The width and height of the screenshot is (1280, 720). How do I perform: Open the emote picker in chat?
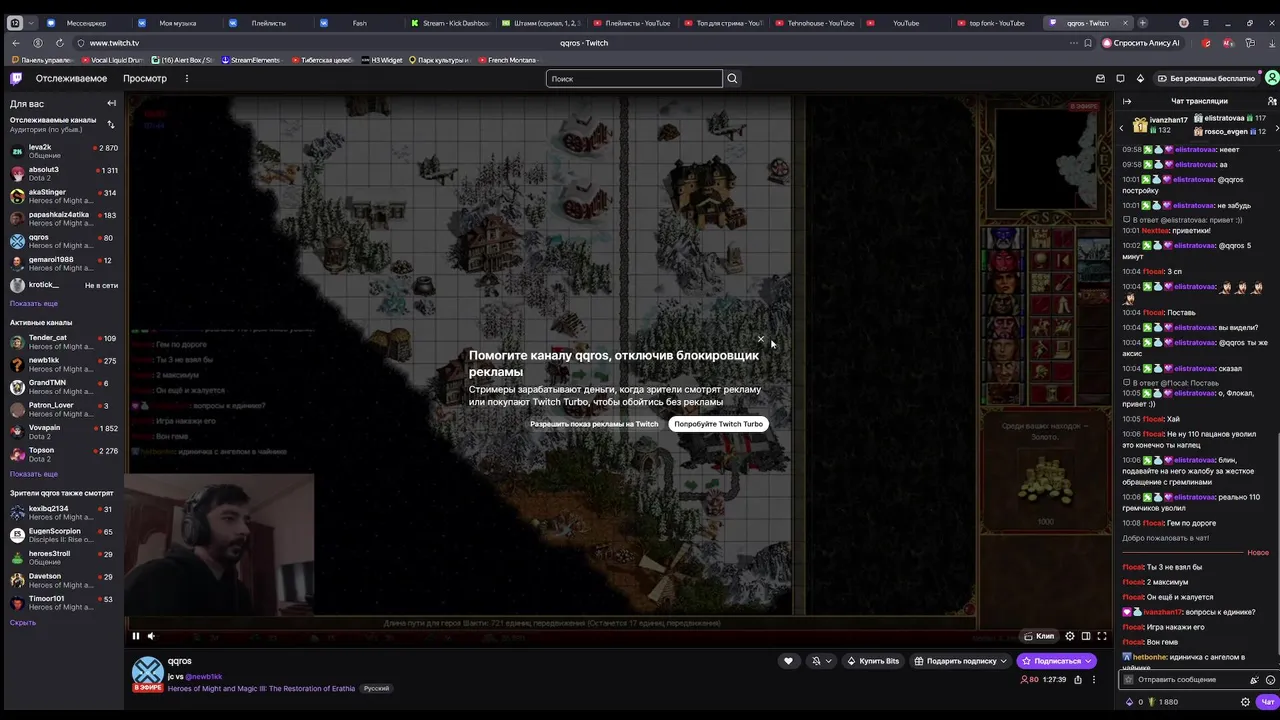coord(1271,680)
